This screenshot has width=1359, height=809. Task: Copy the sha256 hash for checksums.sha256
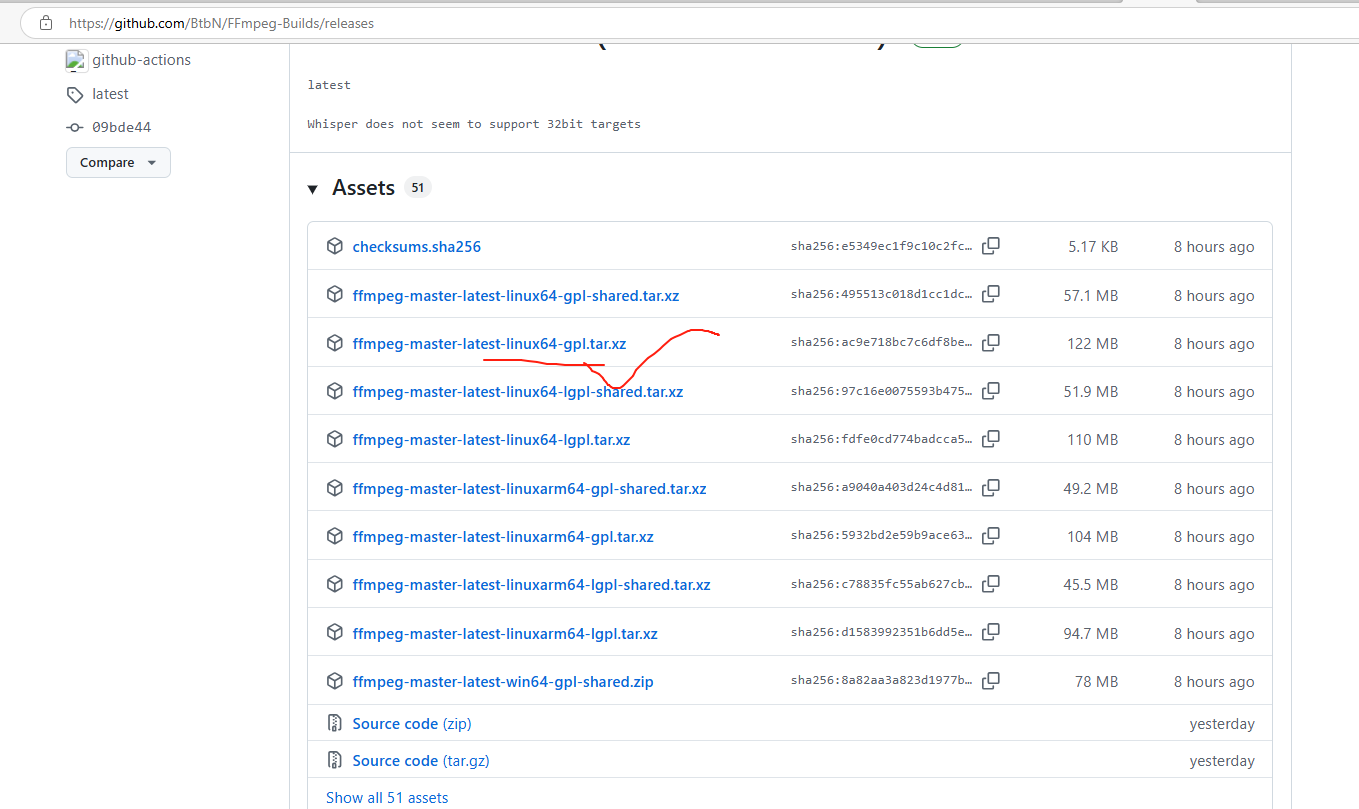point(991,246)
